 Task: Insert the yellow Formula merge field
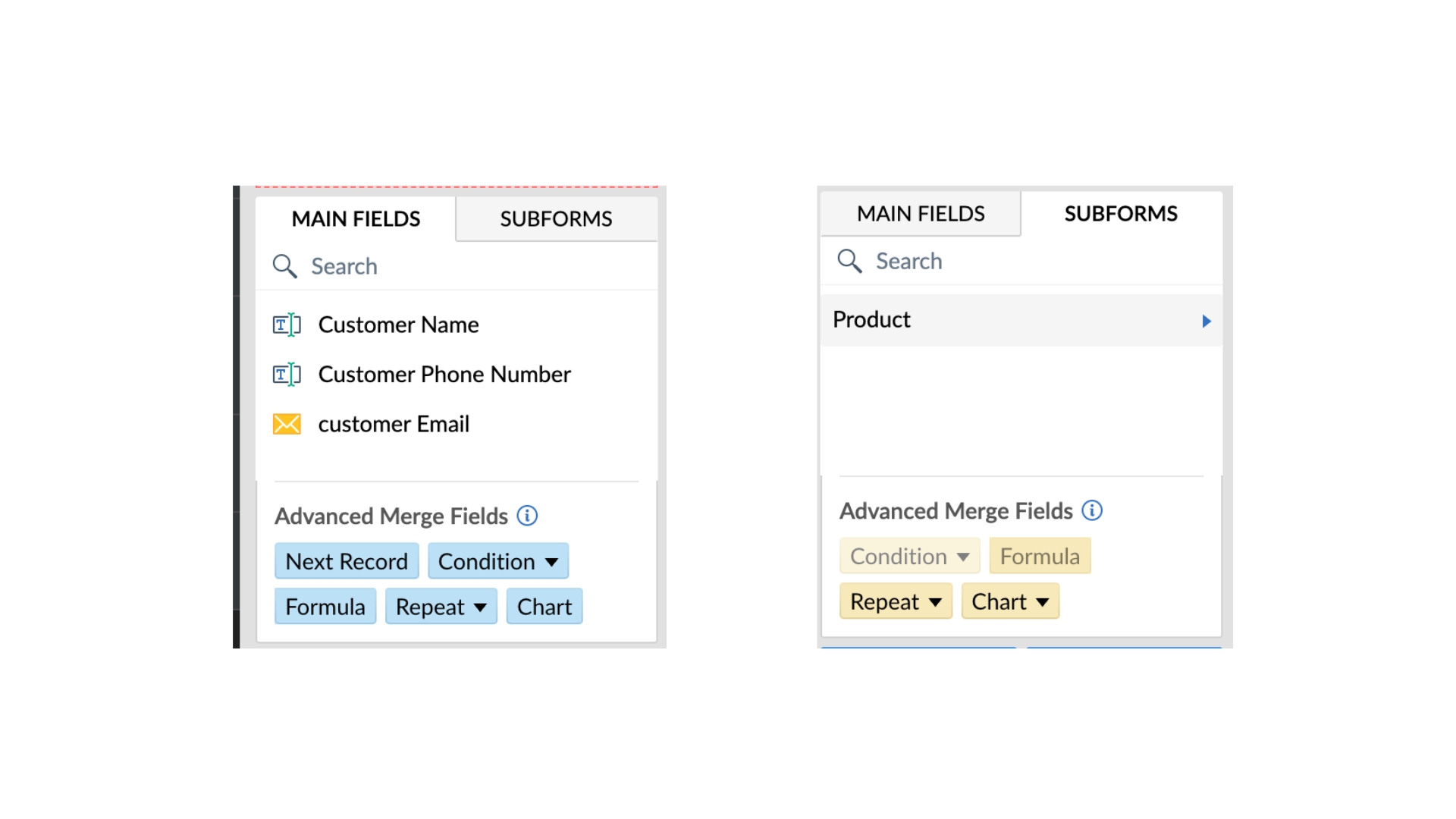click(1040, 556)
